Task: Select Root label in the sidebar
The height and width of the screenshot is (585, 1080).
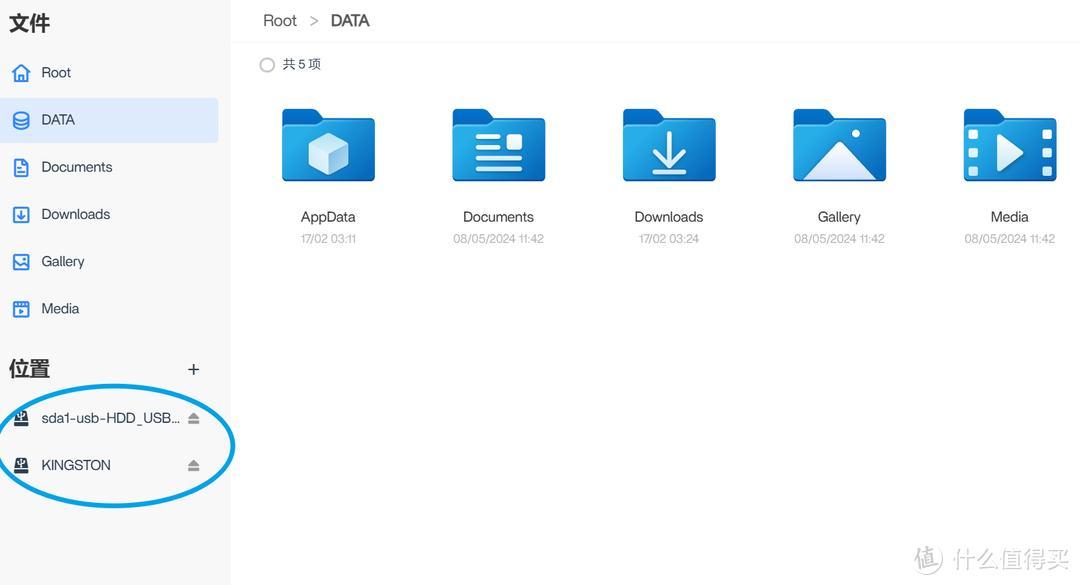Action: tap(56, 72)
